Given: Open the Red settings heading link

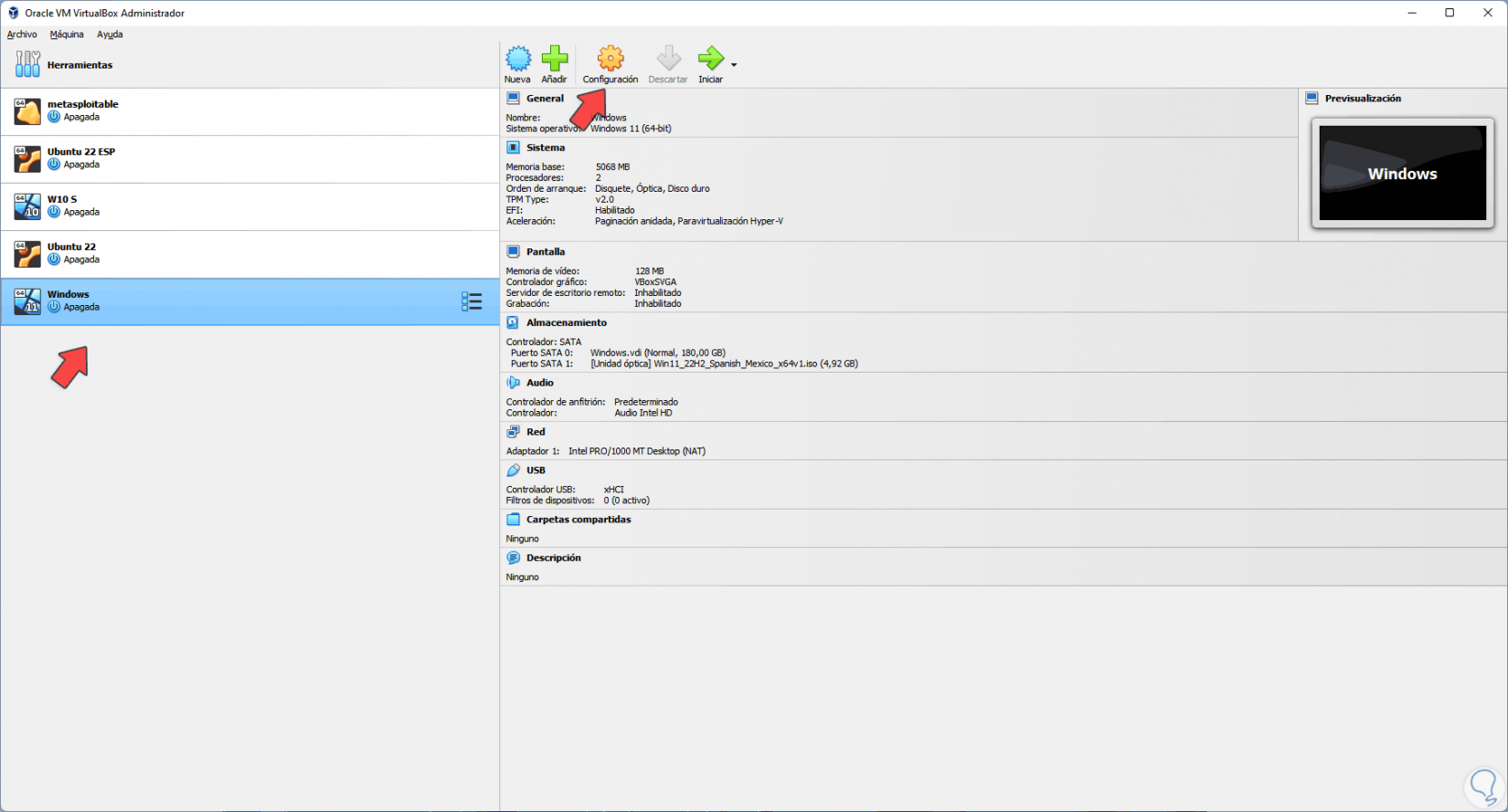Looking at the screenshot, I should [536, 433].
